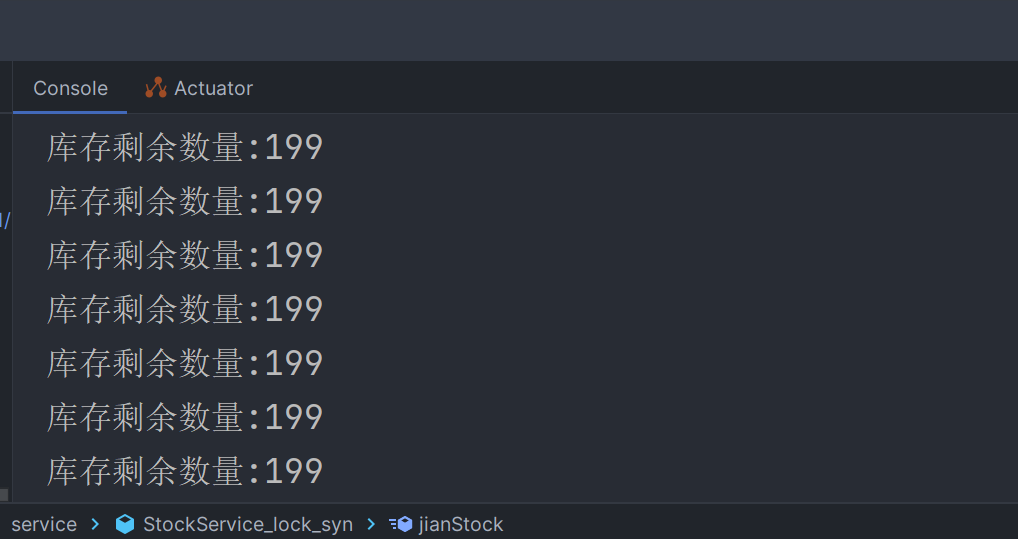Select the Actuator tab label
The image size is (1018, 539).
tap(213, 88)
